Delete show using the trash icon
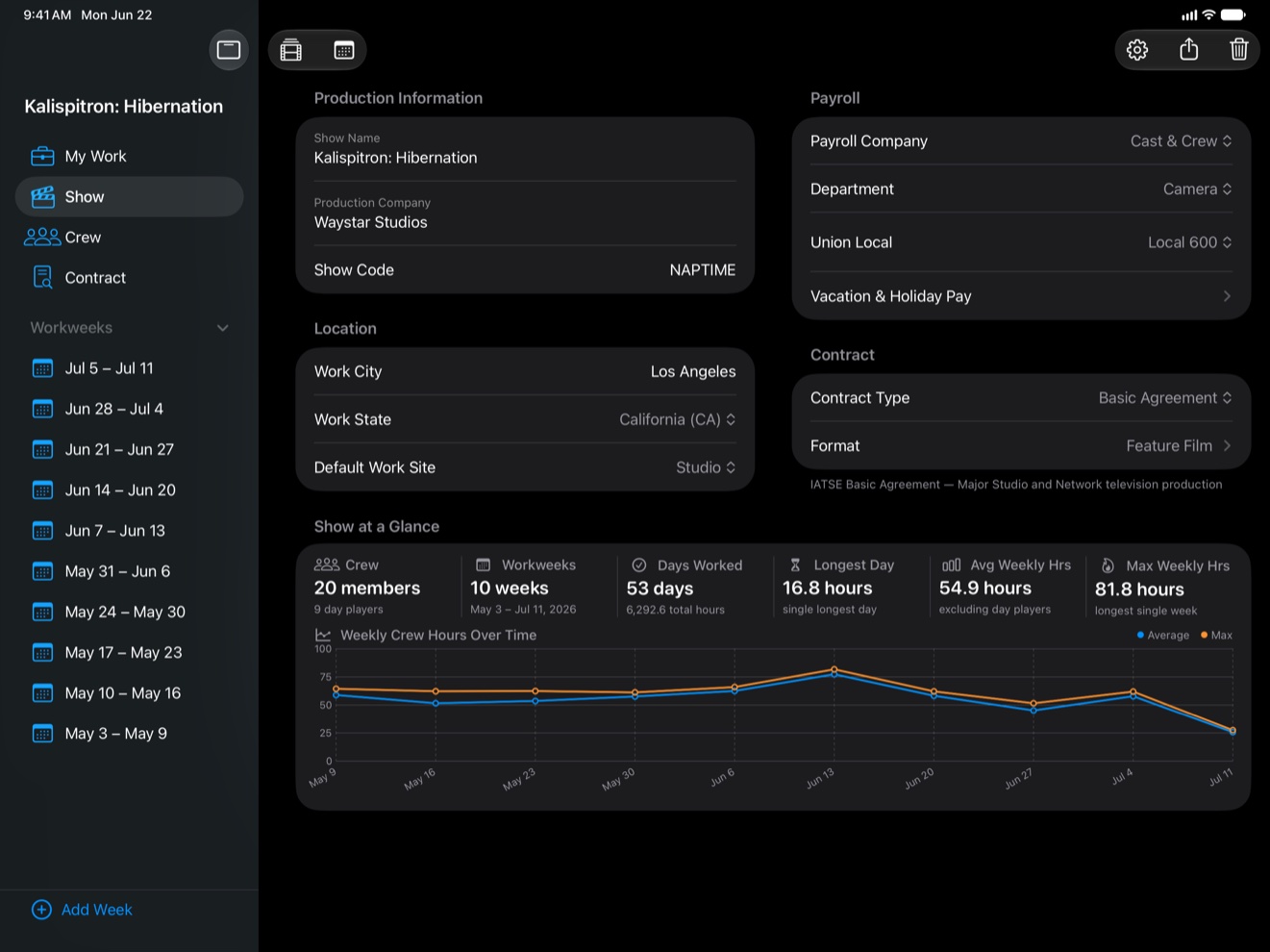Viewport: 1270px width, 952px height. point(1239,49)
